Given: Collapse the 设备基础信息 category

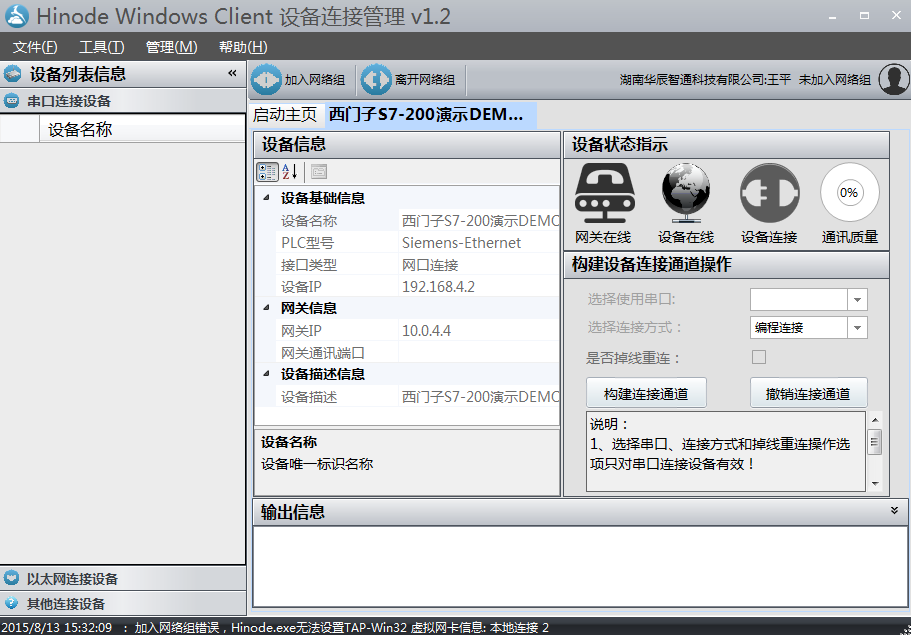Looking at the screenshot, I should (267, 198).
